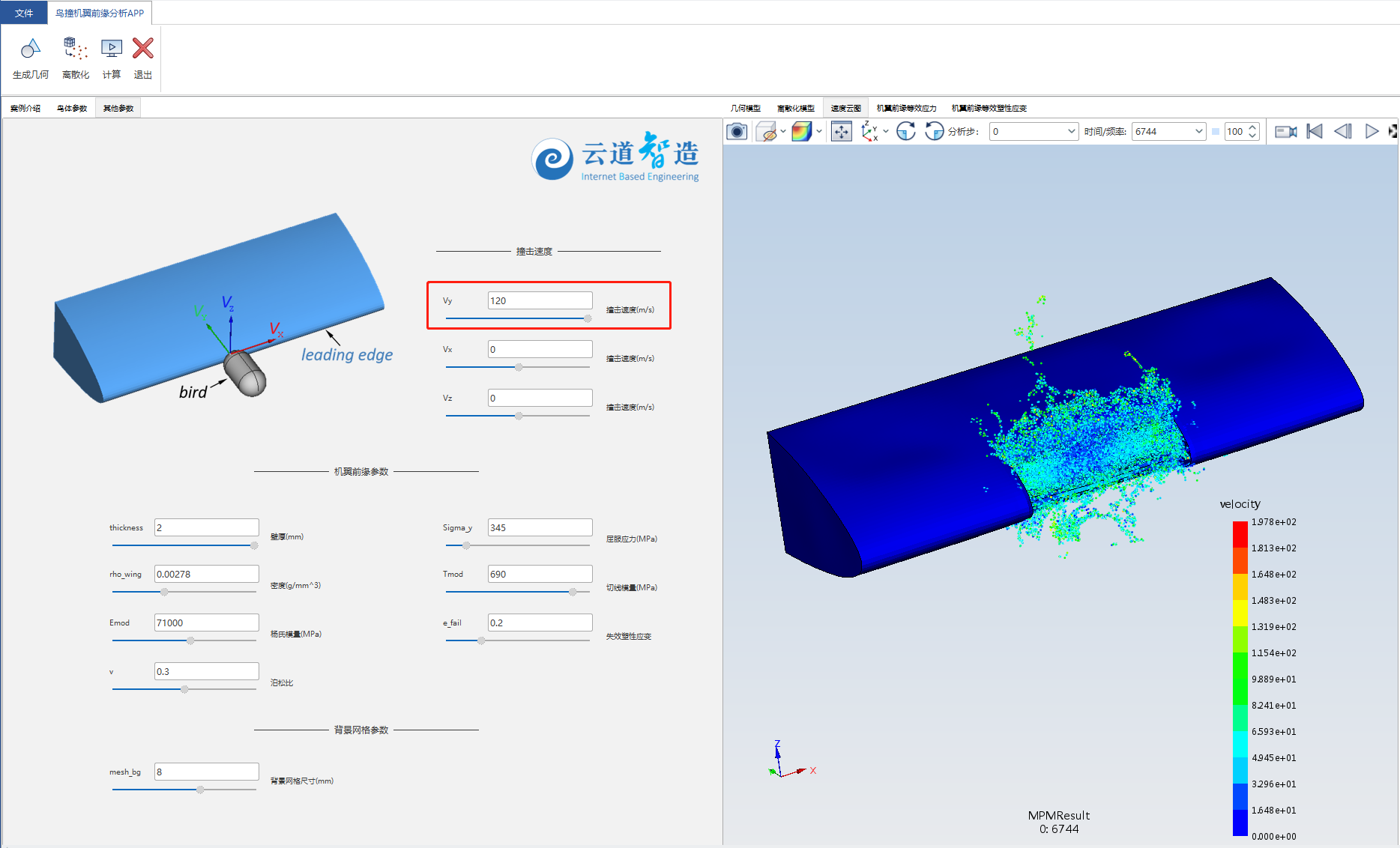
Task: Click the Emod slider handle
Action: pos(190,640)
